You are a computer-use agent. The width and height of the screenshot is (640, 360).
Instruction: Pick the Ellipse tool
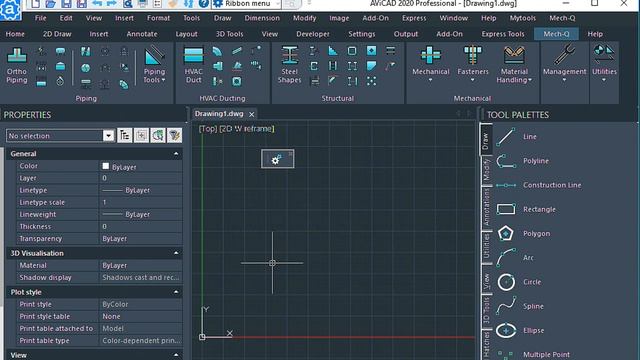[x=520, y=330]
